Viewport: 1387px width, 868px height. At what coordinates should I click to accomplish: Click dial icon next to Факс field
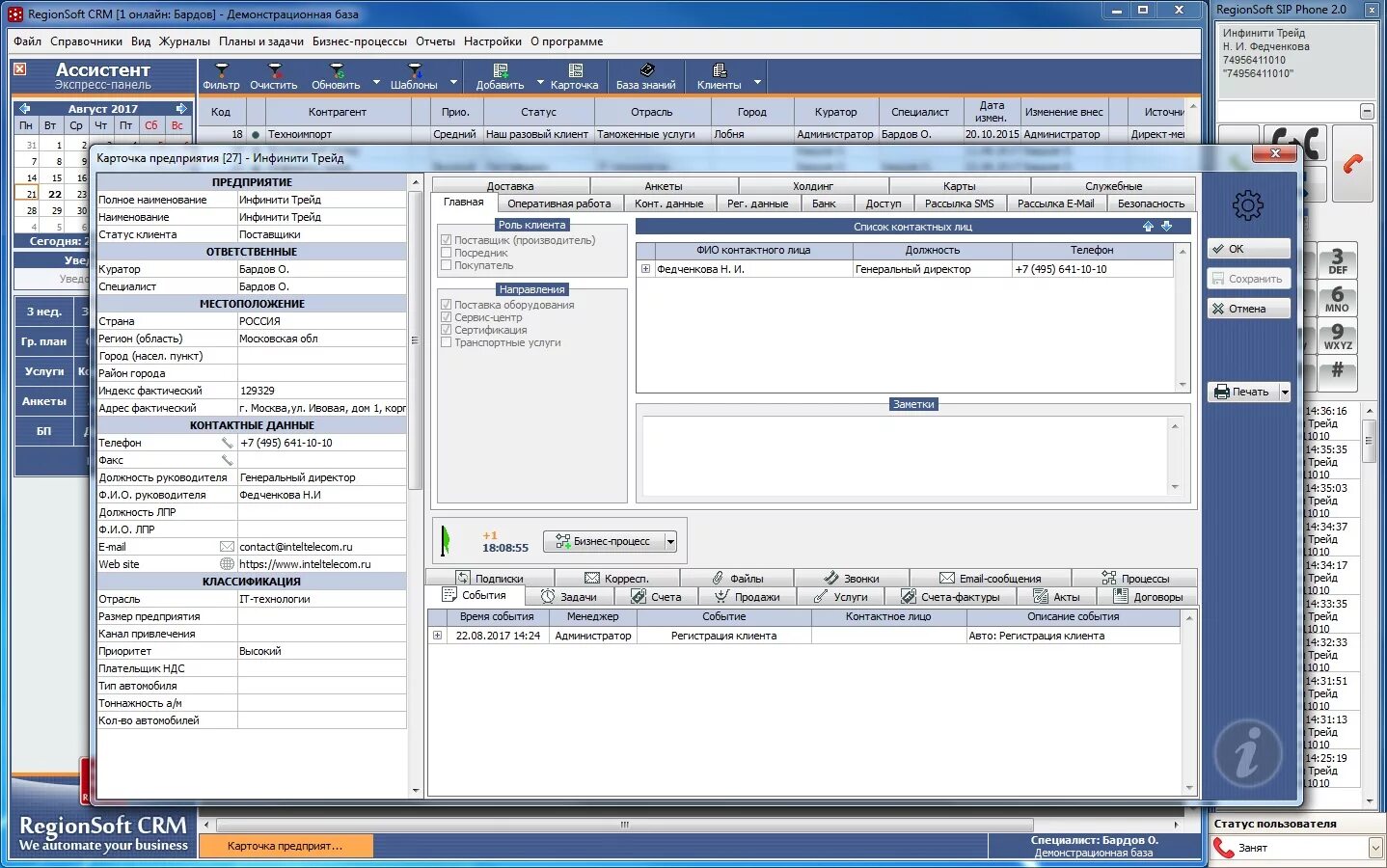tap(228, 460)
